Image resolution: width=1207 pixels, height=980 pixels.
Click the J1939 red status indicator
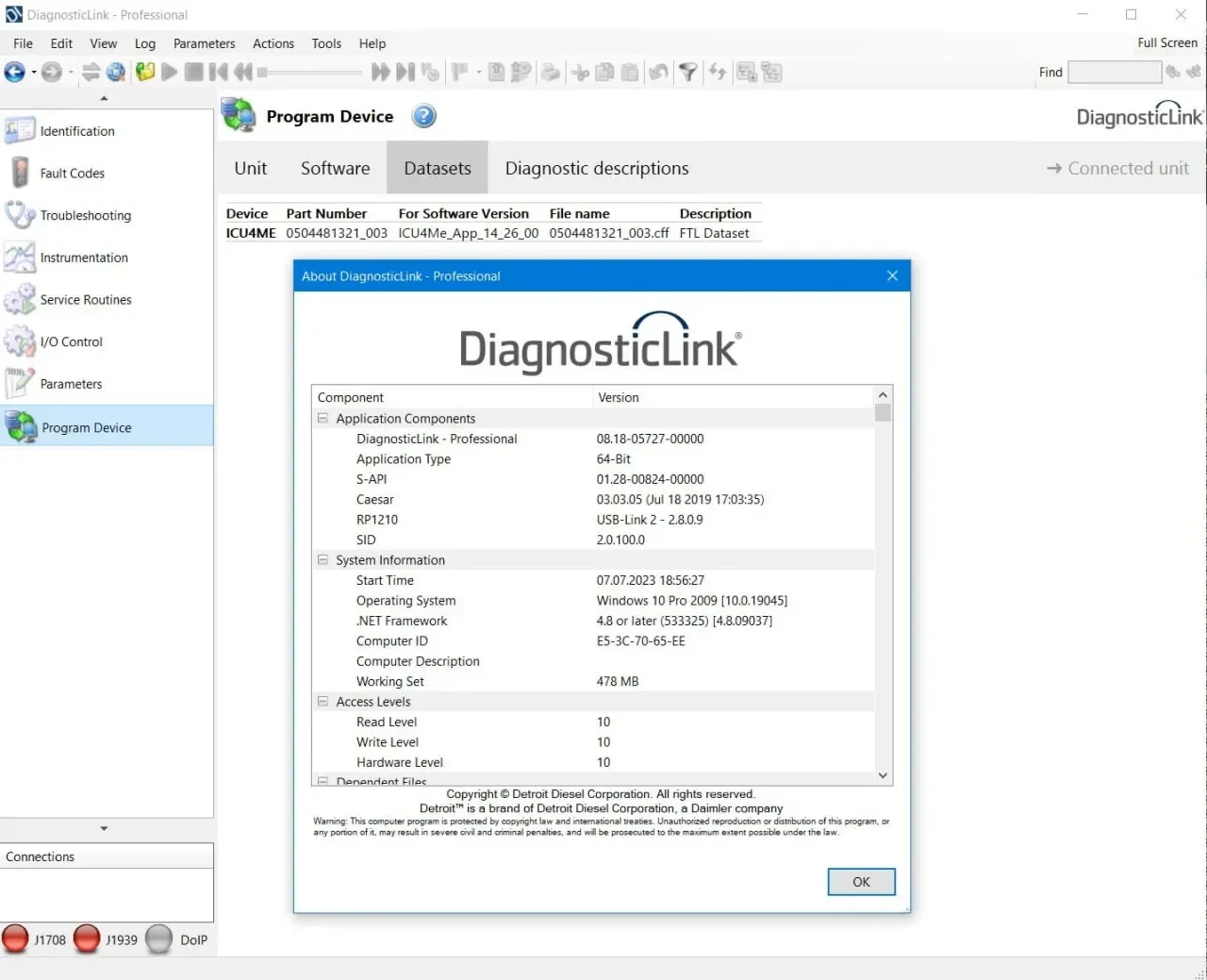(x=87, y=939)
